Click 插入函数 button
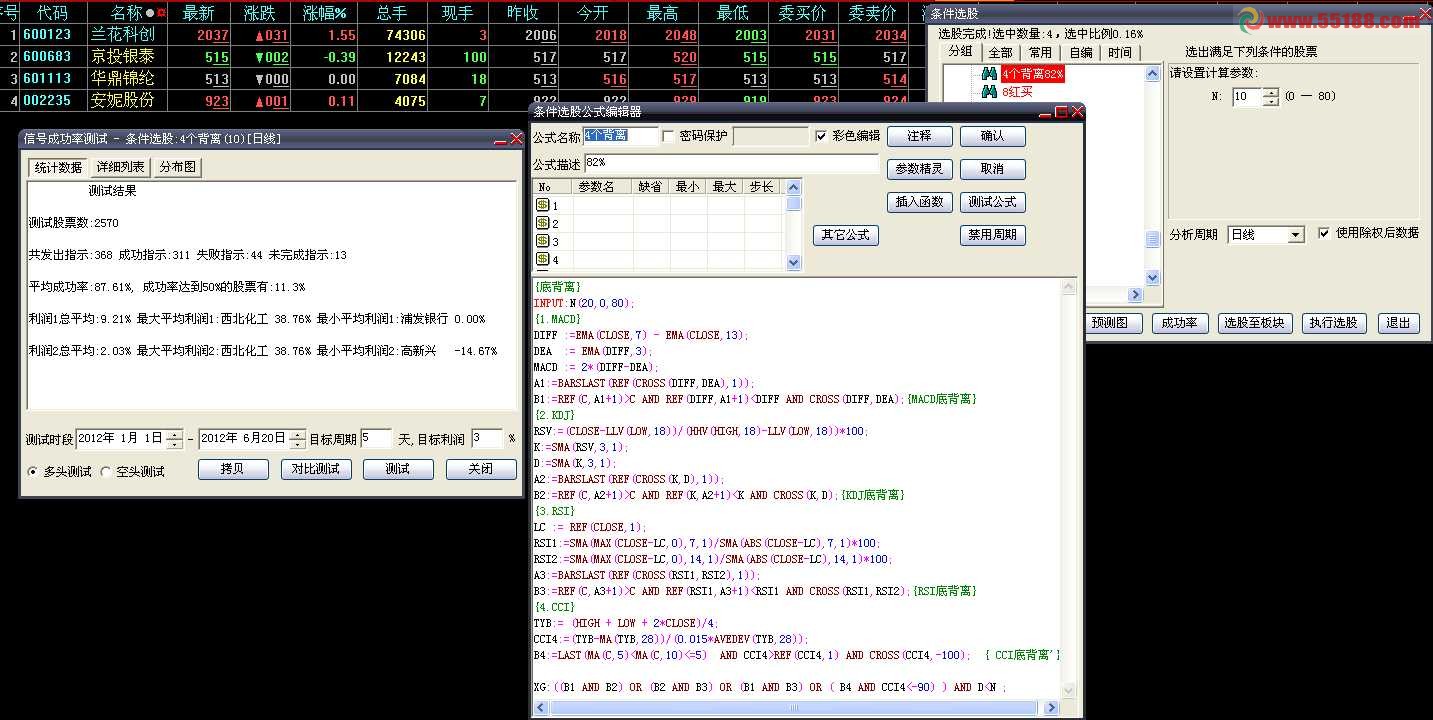 pos(920,202)
